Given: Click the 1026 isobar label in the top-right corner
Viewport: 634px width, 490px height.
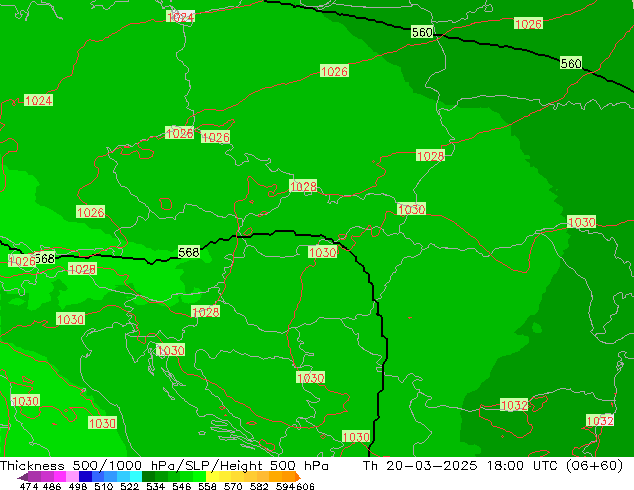Looking at the screenshot, I should (x=528, y=24).
